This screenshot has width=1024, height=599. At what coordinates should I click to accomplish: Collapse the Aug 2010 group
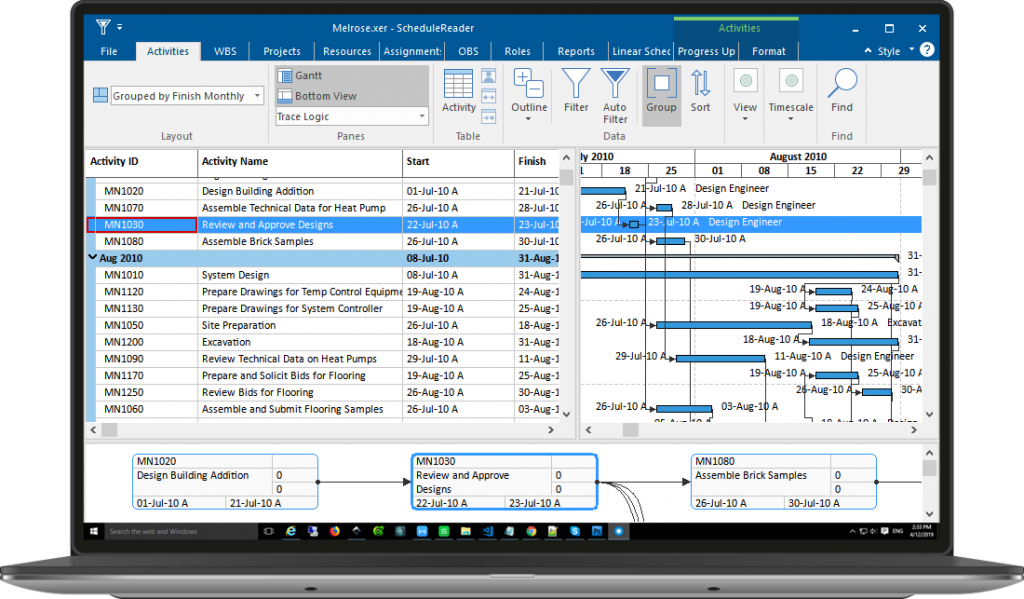[x=93, y=258]
